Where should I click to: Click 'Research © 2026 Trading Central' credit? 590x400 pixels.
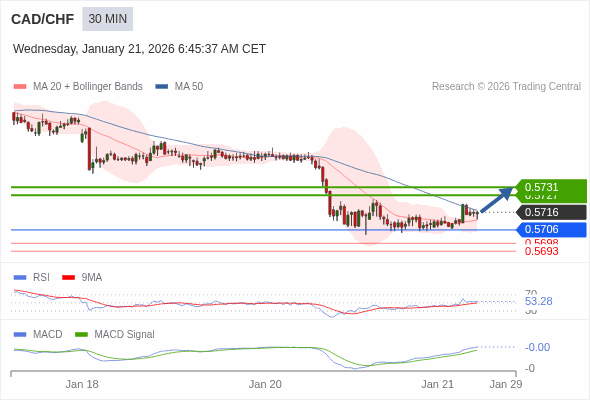(506, 87)
